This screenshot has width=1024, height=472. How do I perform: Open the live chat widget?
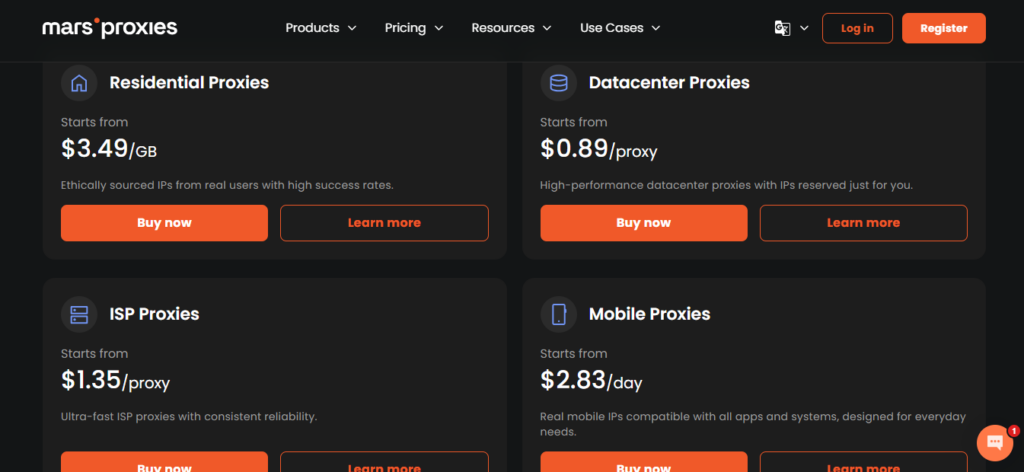(995, 441)
